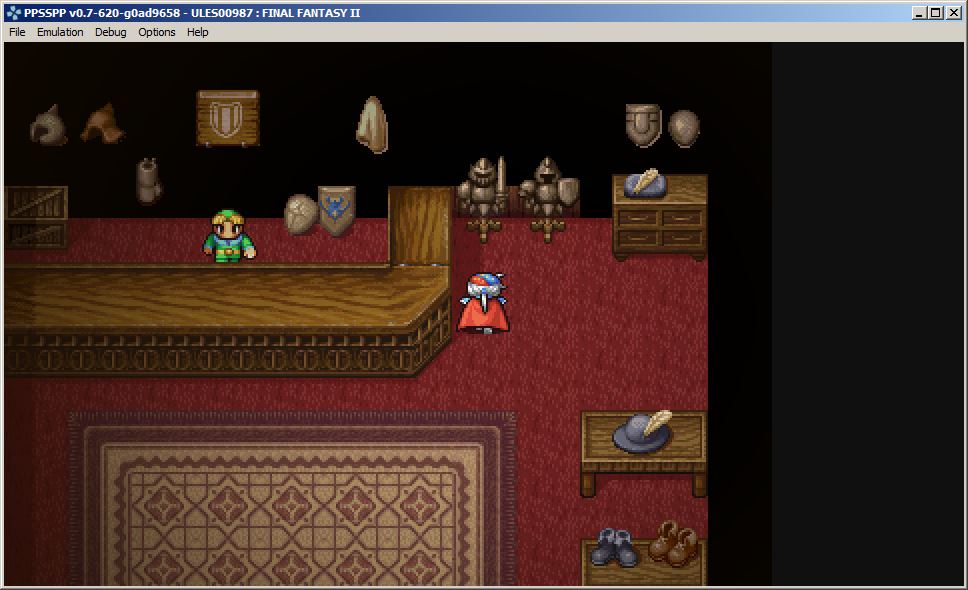
Task: Minimize the PPSSPP window
Action: pos(920,13)
